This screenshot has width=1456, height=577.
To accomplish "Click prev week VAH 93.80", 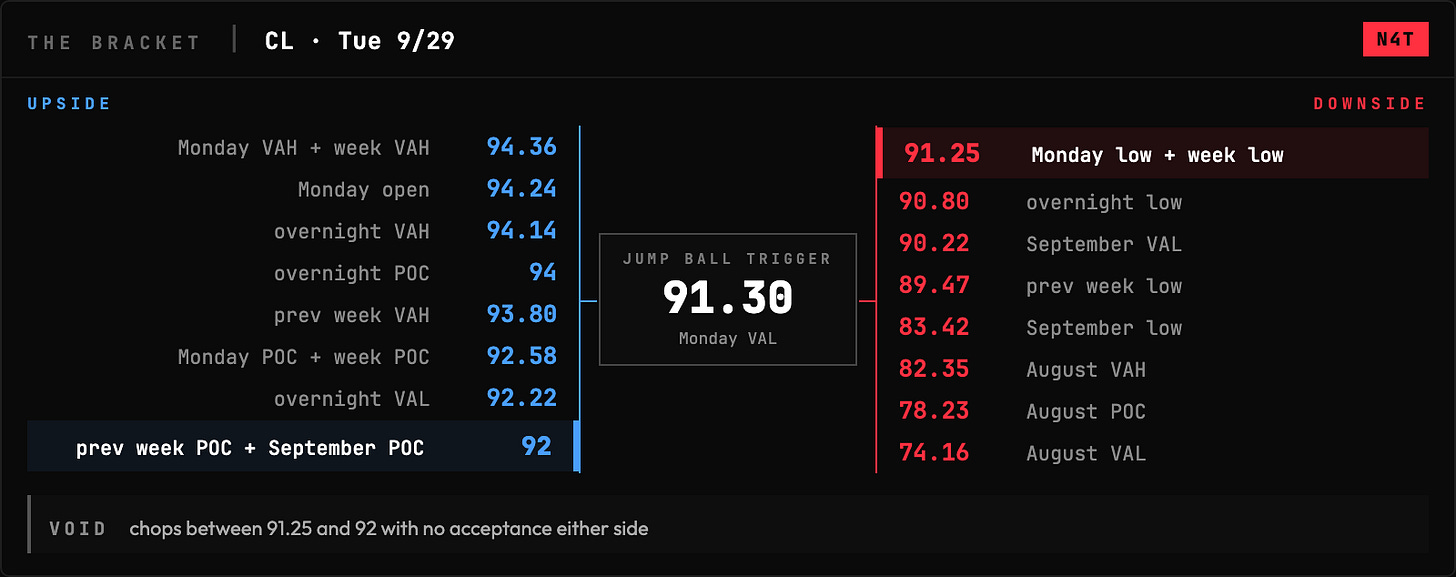I will pos(521,315).
